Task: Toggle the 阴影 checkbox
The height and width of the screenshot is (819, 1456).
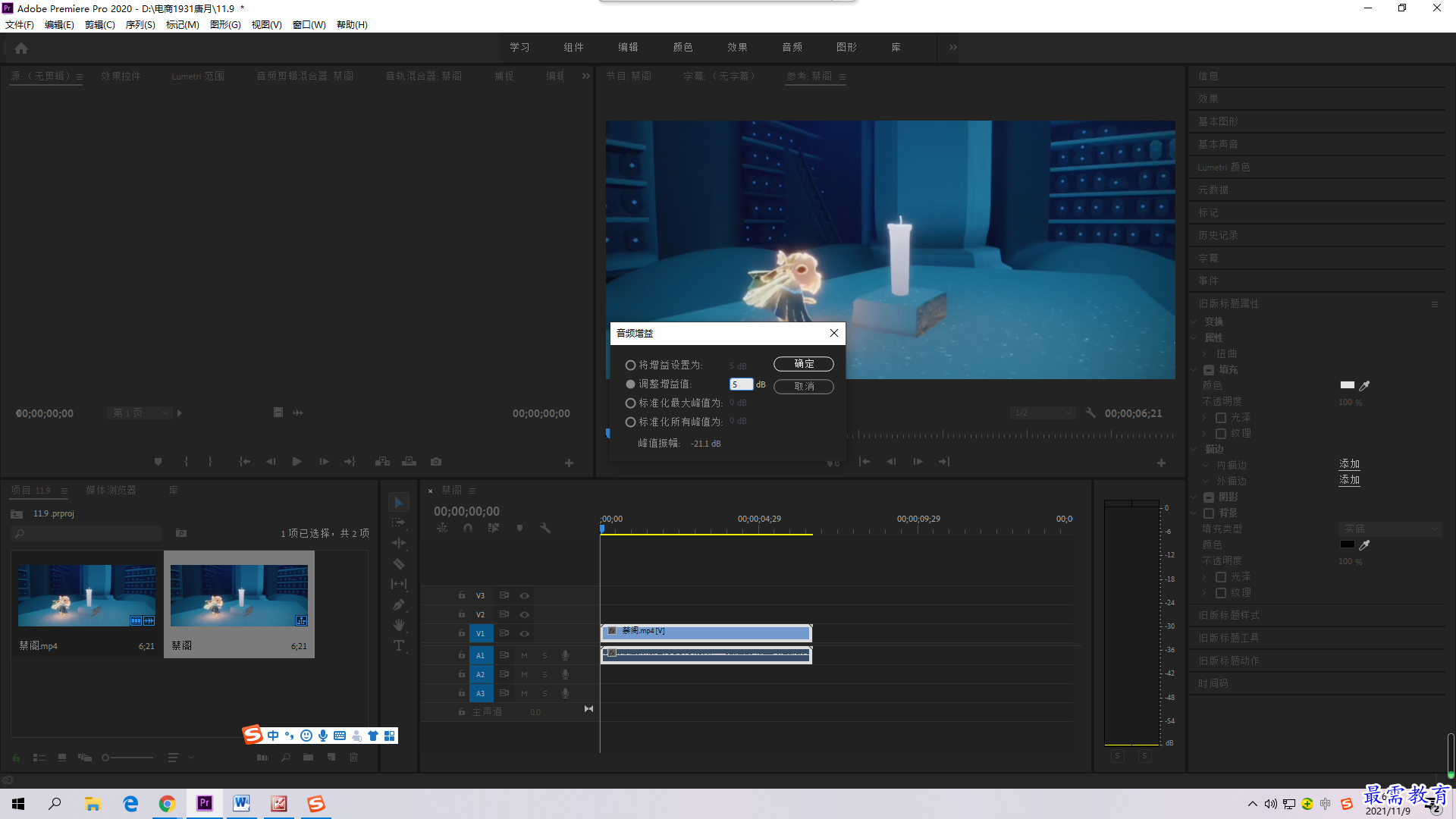Action: coord(1209,497)
